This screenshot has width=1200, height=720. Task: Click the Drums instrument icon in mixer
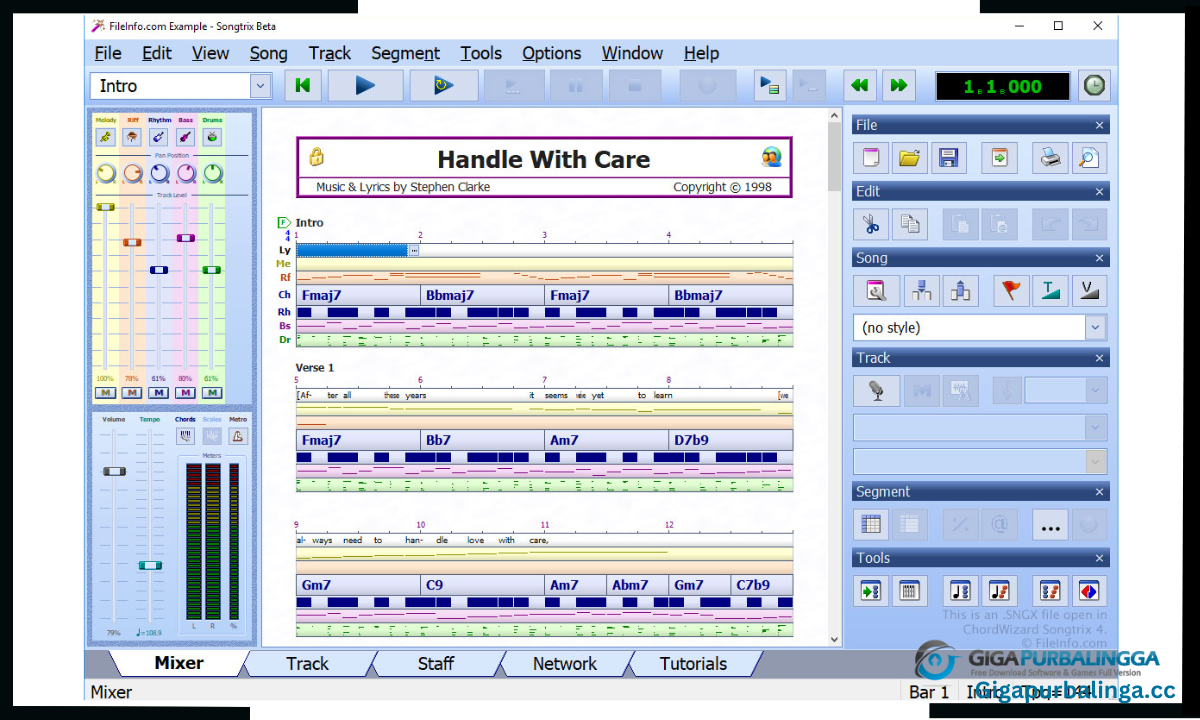pos(212,137)
